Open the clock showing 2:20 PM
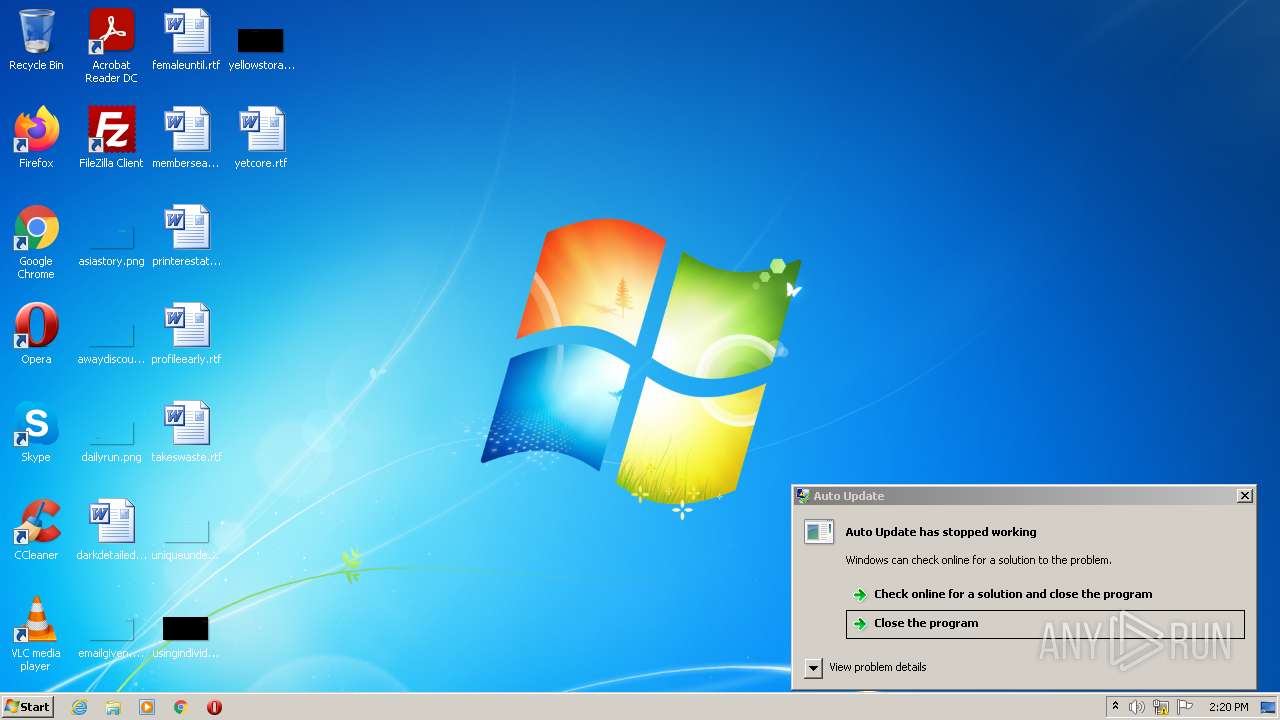The image size is (1280, 720). [x=1228, y=707]
